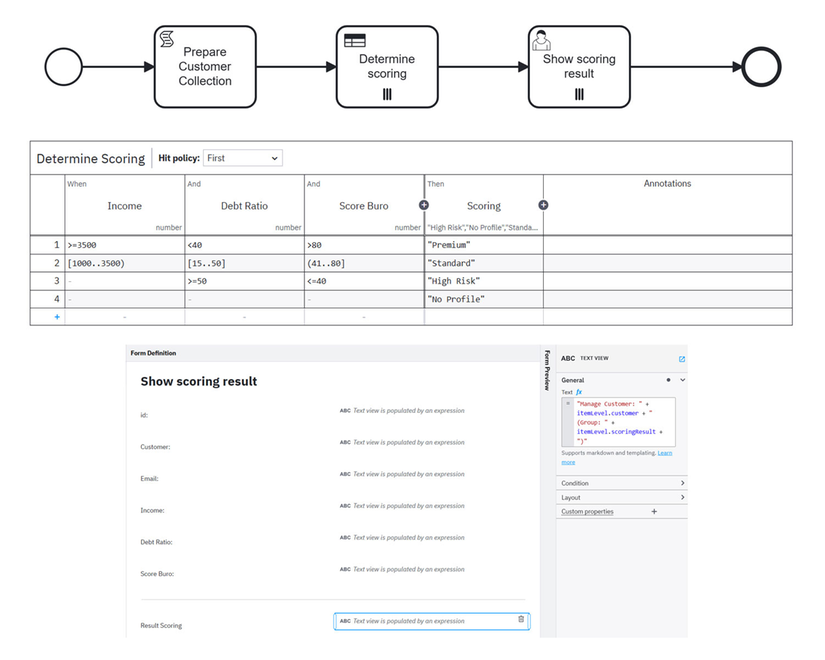Image resolution: width=825 pixels, height=660 pixels.
Task: Open the Learn more link
Action: point(665,453)
